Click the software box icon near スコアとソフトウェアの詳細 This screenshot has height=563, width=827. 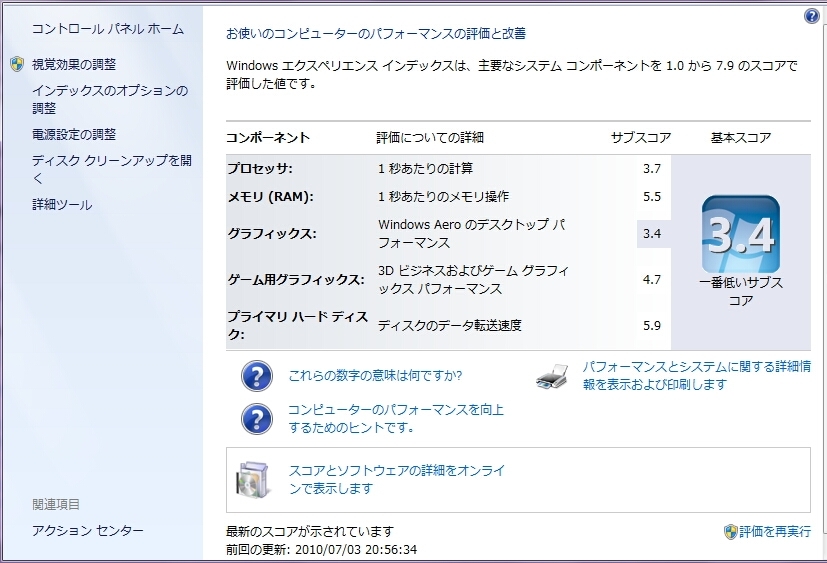coord(254,480)
